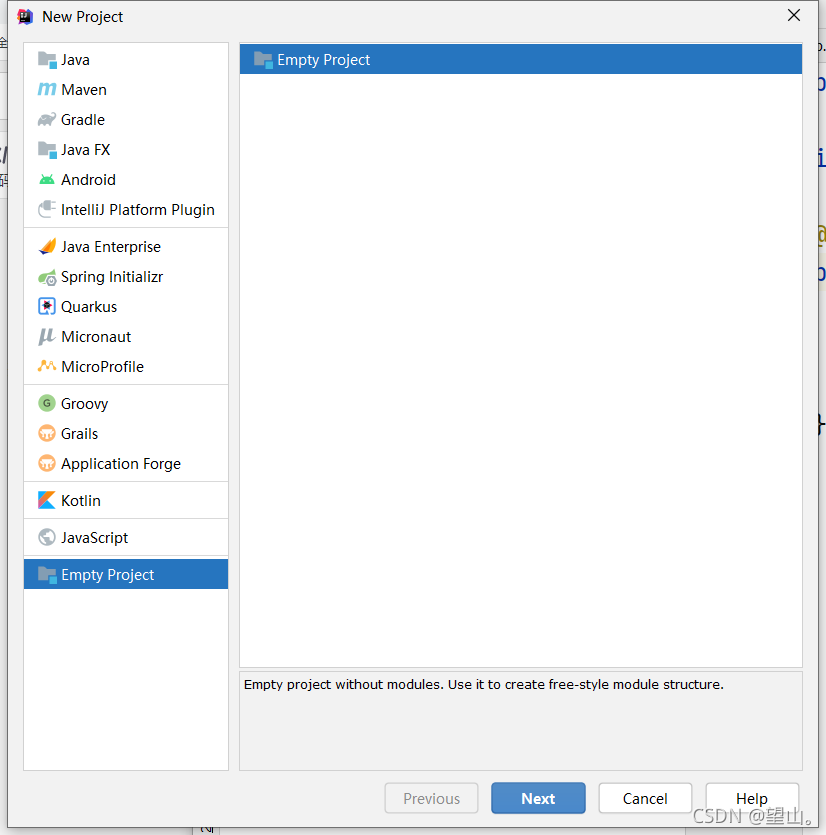This screenshot has height=835, width=826.
Task: Cancel the New Project dialog
Action: pyautogui.click(x=645, y=798)
